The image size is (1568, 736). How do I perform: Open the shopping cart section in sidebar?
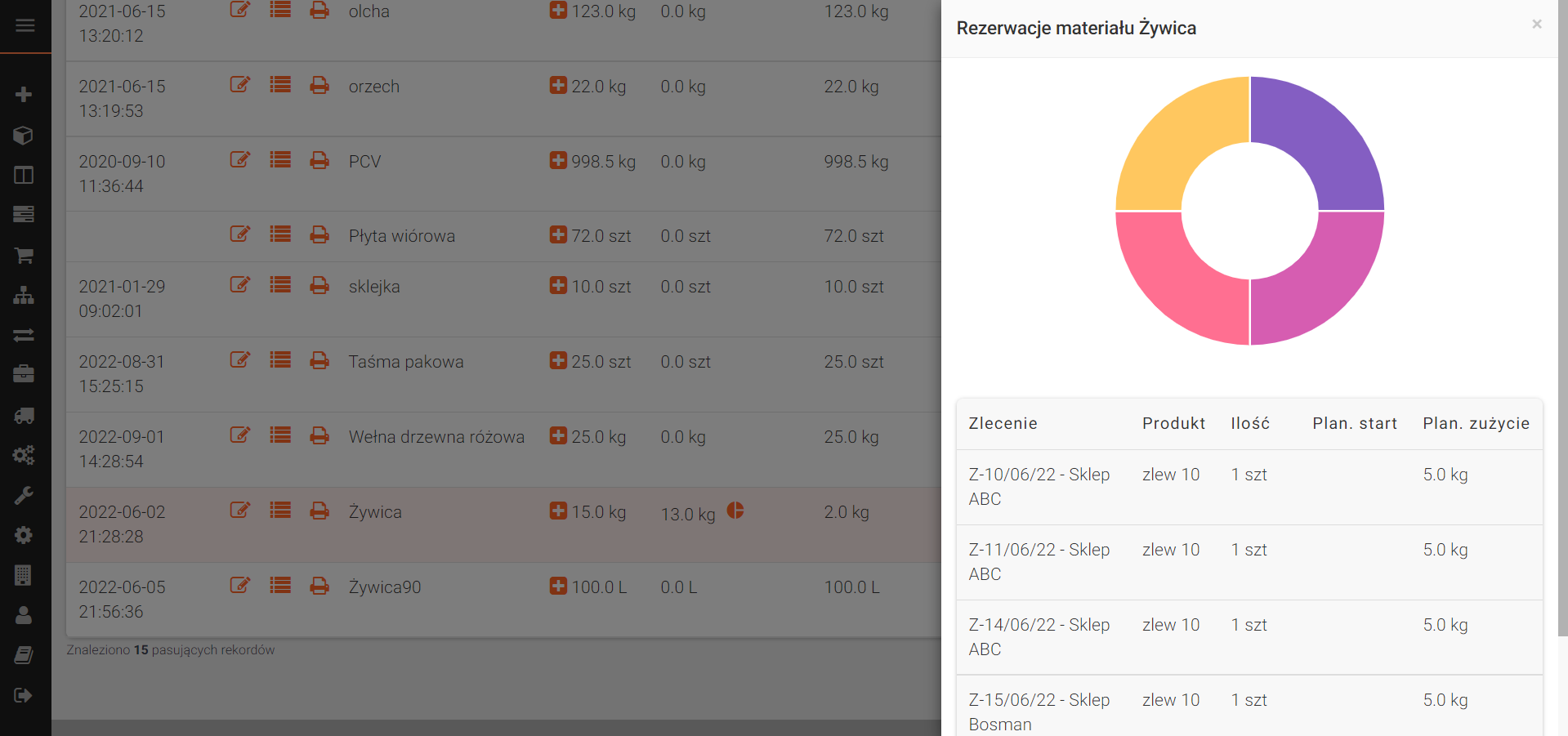point(24,256)
